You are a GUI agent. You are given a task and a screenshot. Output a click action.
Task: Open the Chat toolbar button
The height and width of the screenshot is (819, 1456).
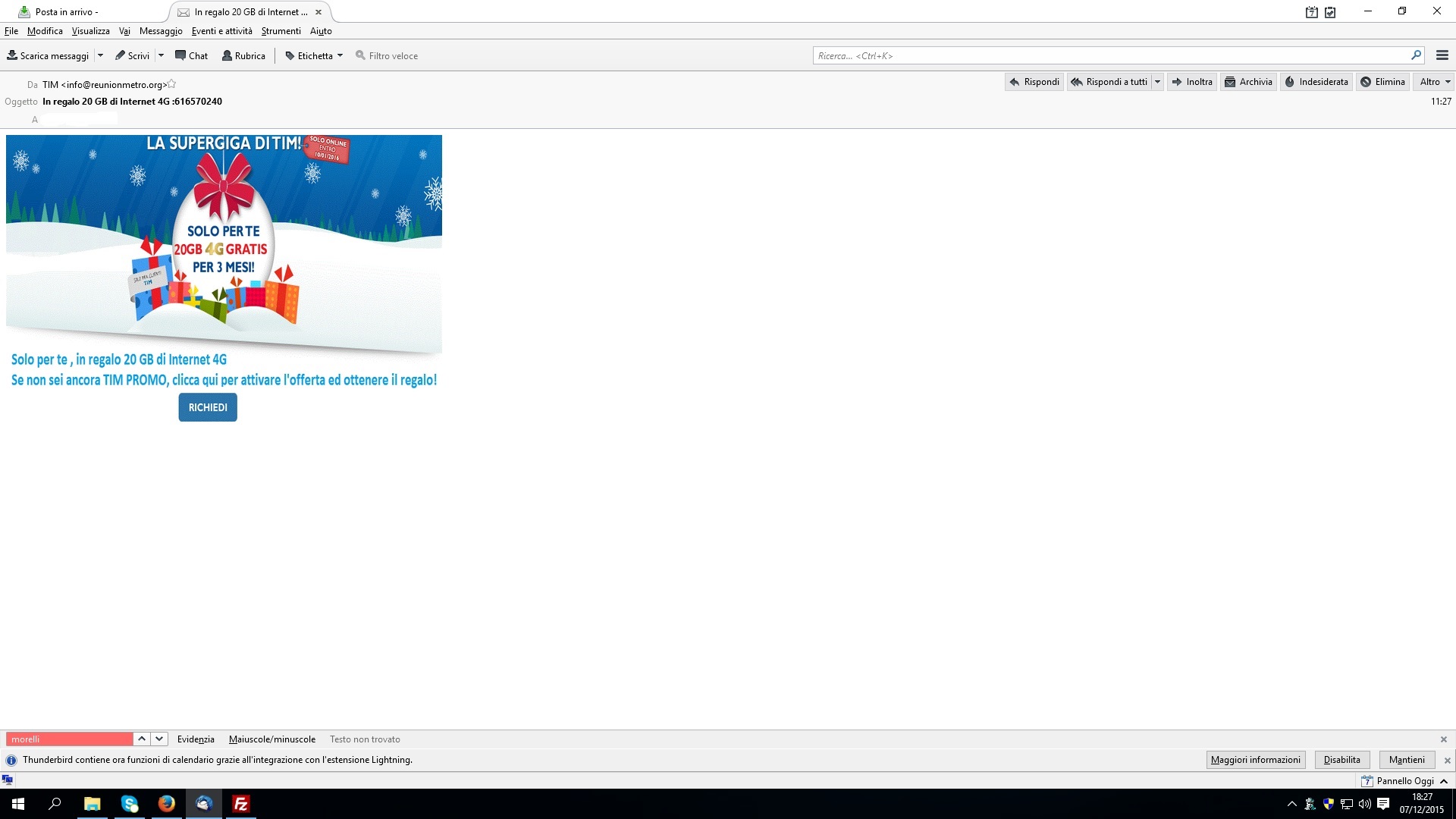pyautogui.click(x=191, y=55)
